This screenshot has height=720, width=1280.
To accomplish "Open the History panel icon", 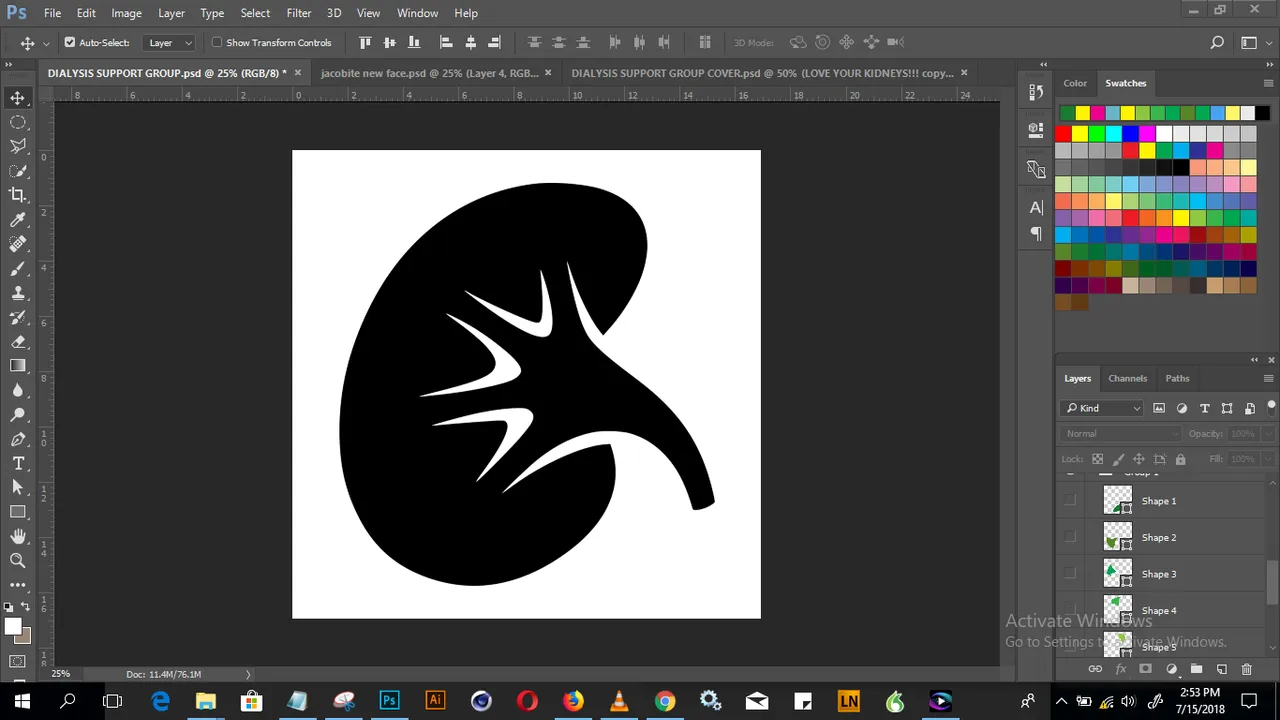I will pos(1036,92).
